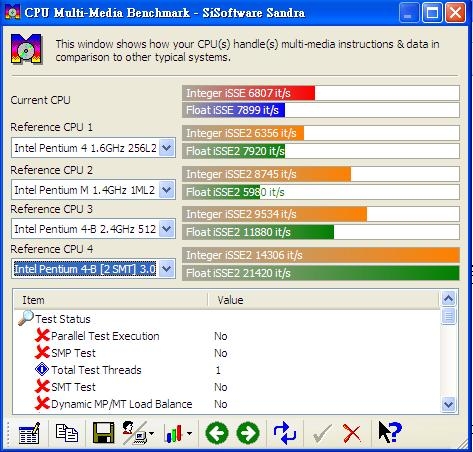Select the SMT Test row text
Image resolution: width=473 pixels, height=452 pixels.
click(73, 387)
